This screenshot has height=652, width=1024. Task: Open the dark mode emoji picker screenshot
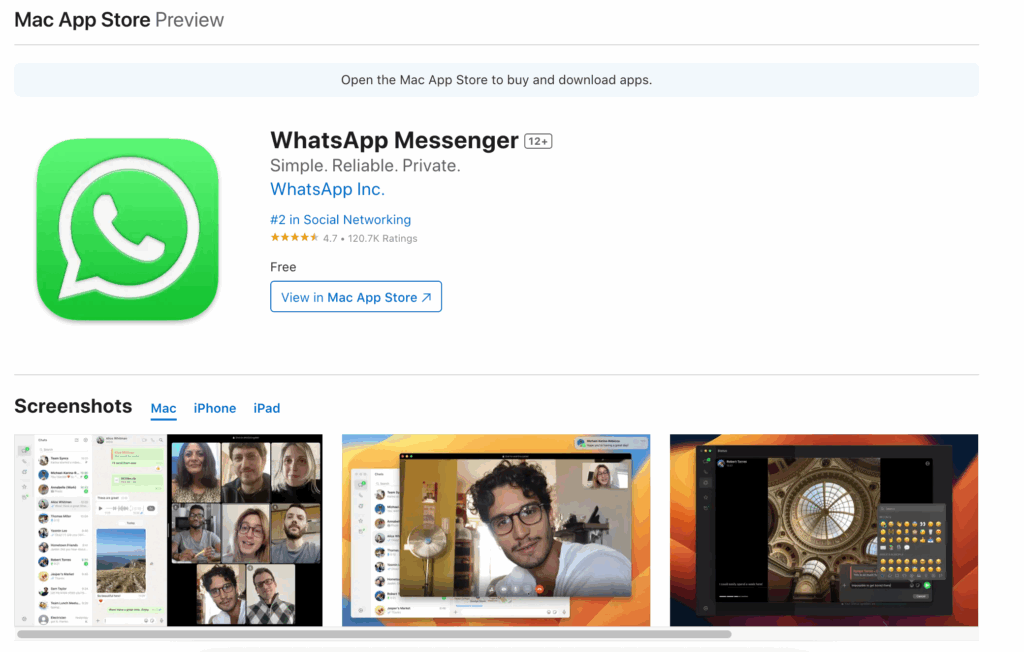[823, 530]
